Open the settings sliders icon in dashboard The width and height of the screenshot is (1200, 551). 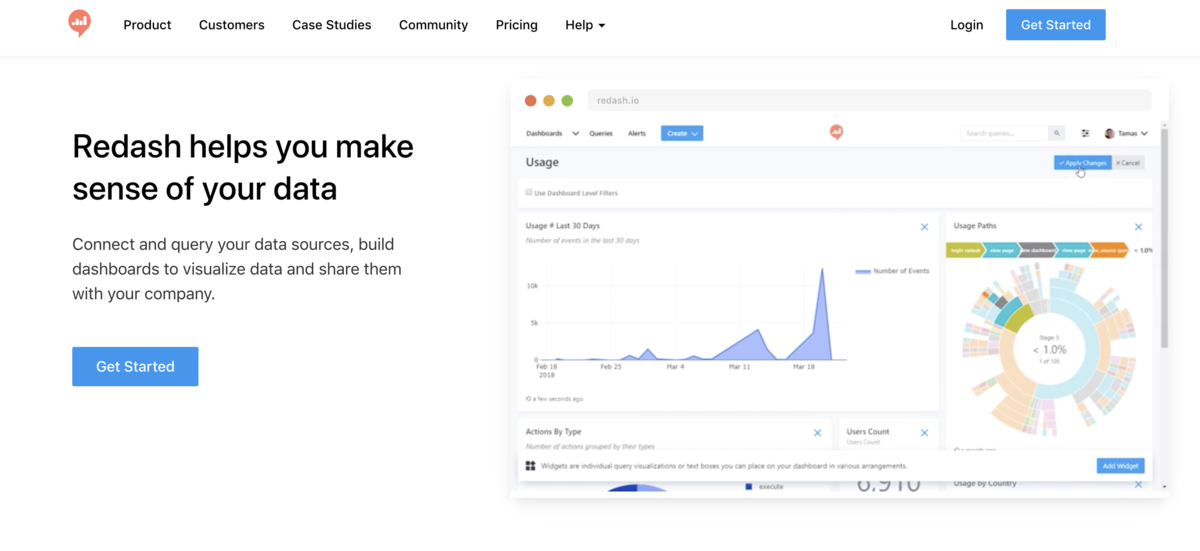pyautogui.click(x=1085, y=133)
